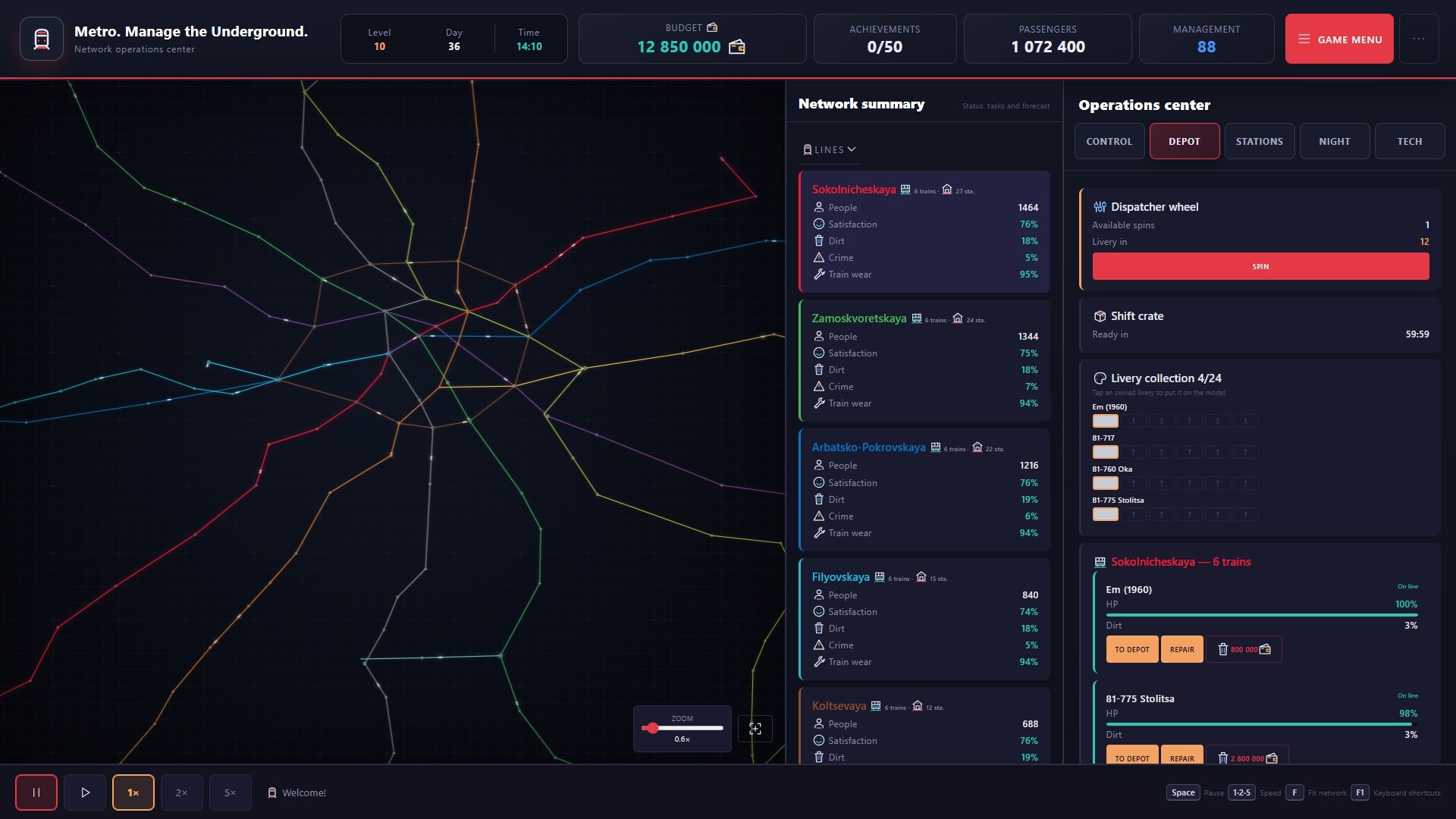Open the NIGHT tab
Screen dimensions: 1456x819
click(x=1335, y=141)
